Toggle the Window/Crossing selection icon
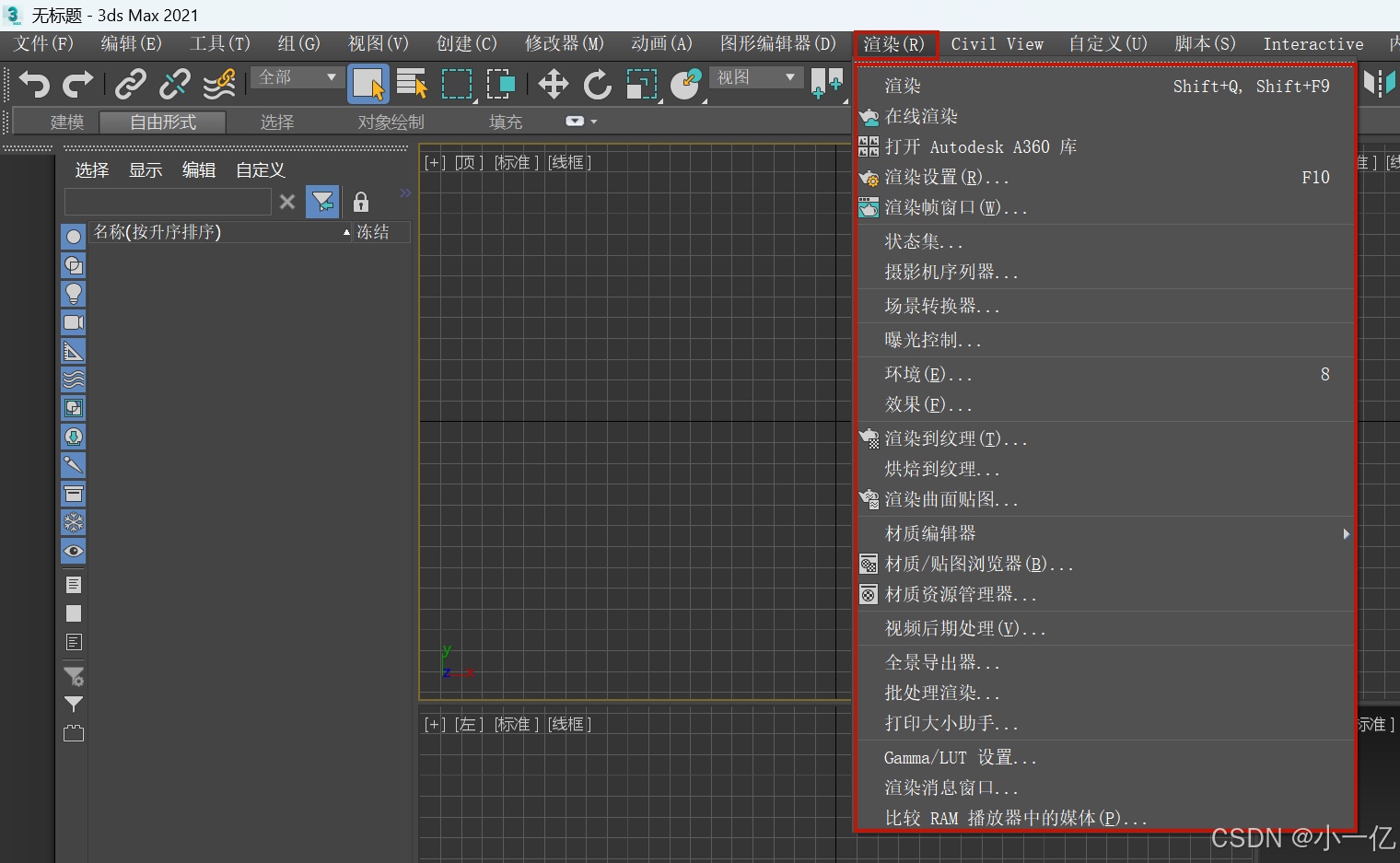The image size is (1400, 863). 501,84
